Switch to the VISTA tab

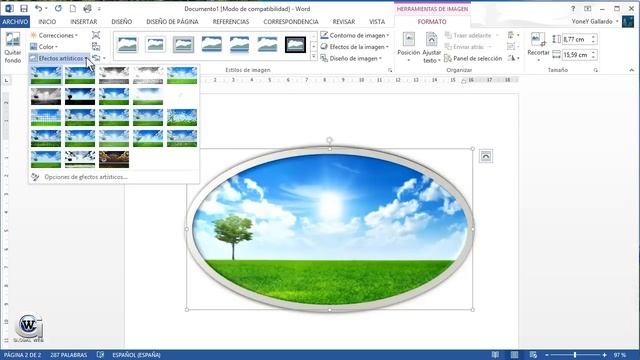click(377, 22)
